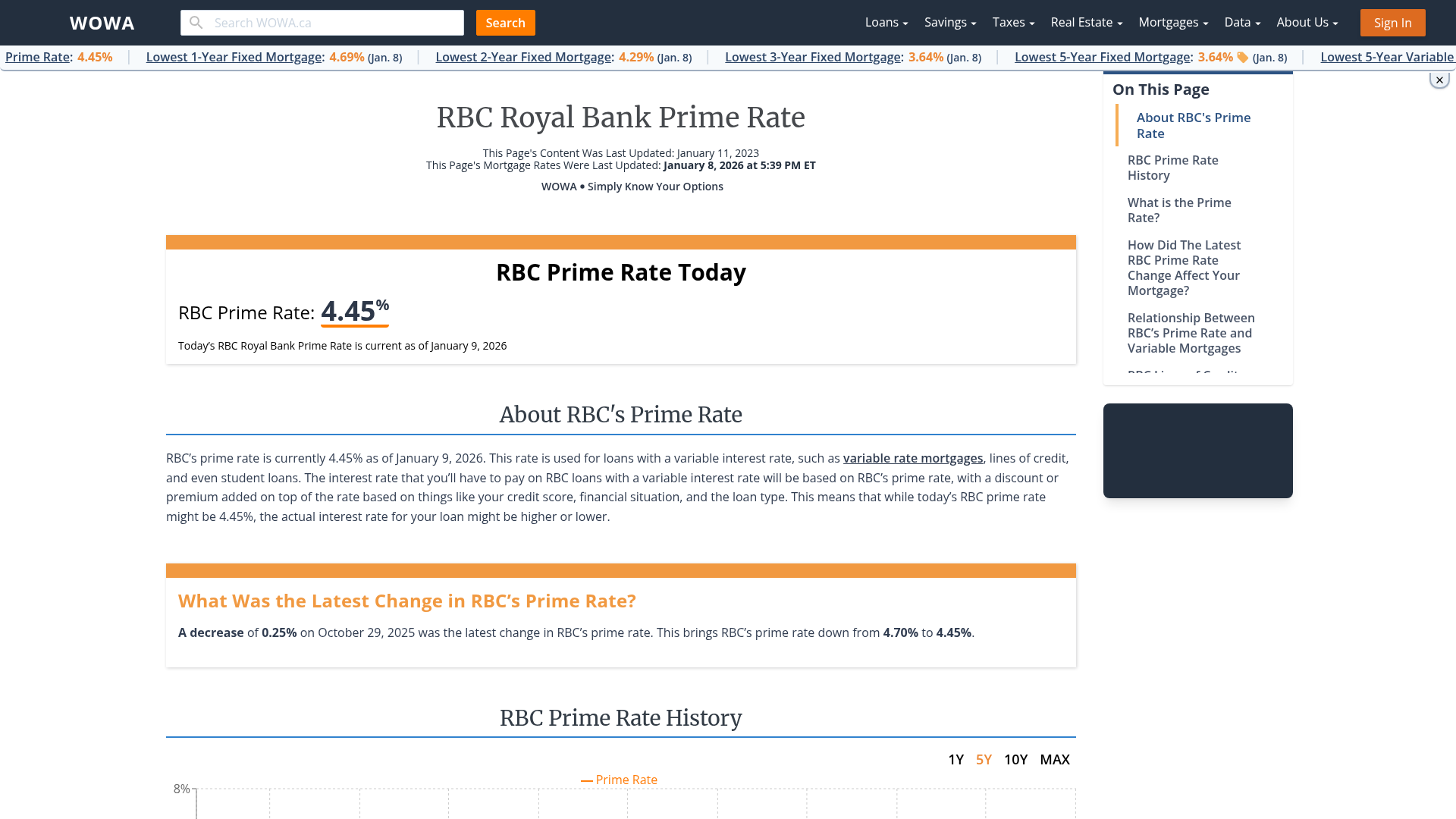Switch chart range to MAX
This screenshot has height=819, width=1456.
pyautogui.click(x=1055, y=759)
